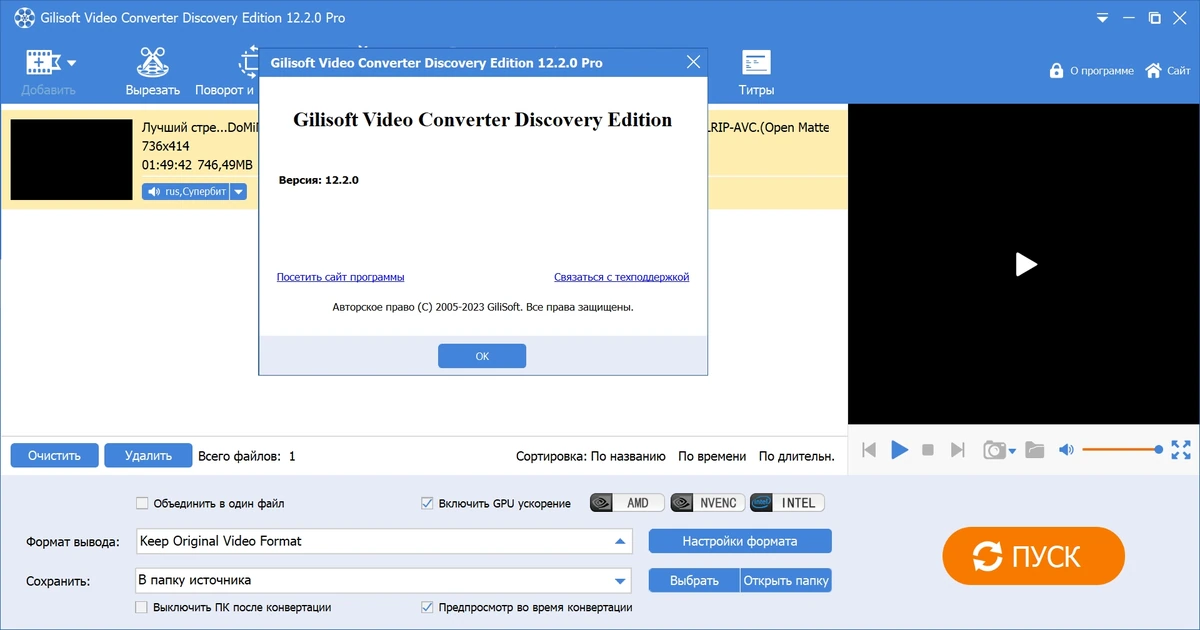Toggle Объединить в один файл checkbox
Screen dimensions: 1200x630
[142, 503]
